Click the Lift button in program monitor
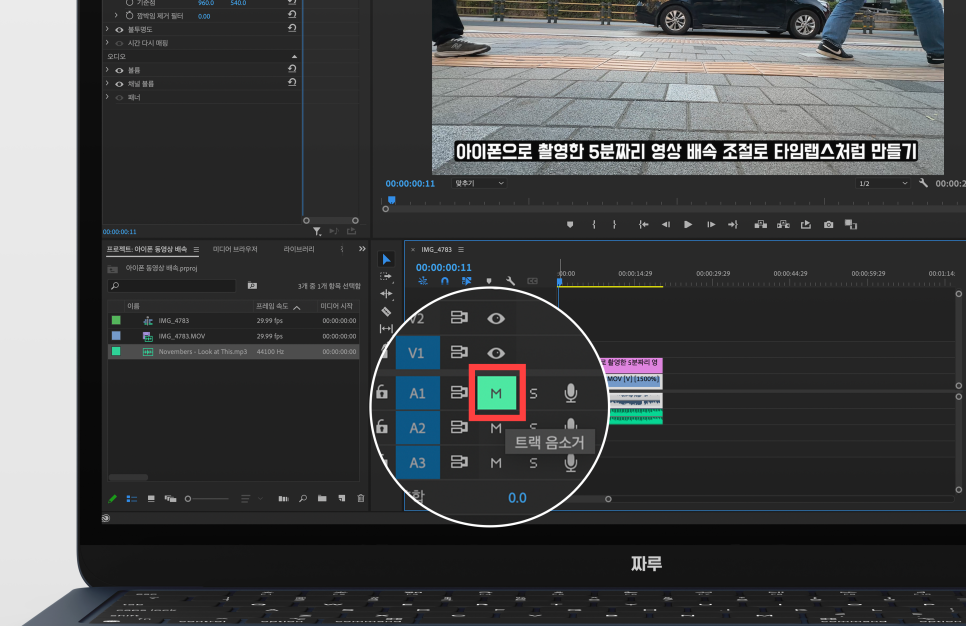 point(761,225)
